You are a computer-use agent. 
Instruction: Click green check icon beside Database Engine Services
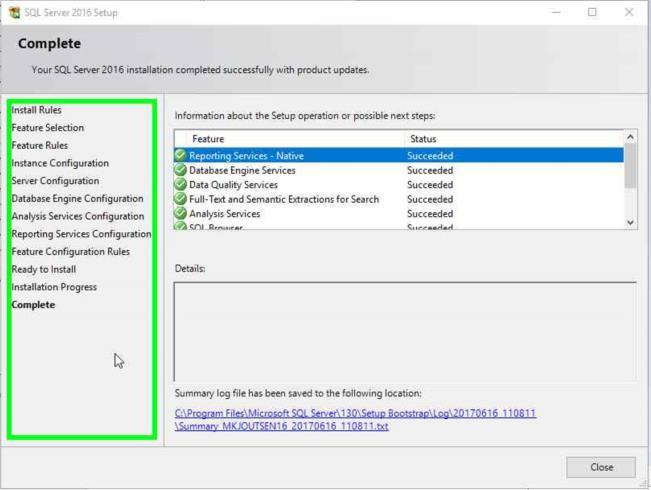[x=180, y=170]
